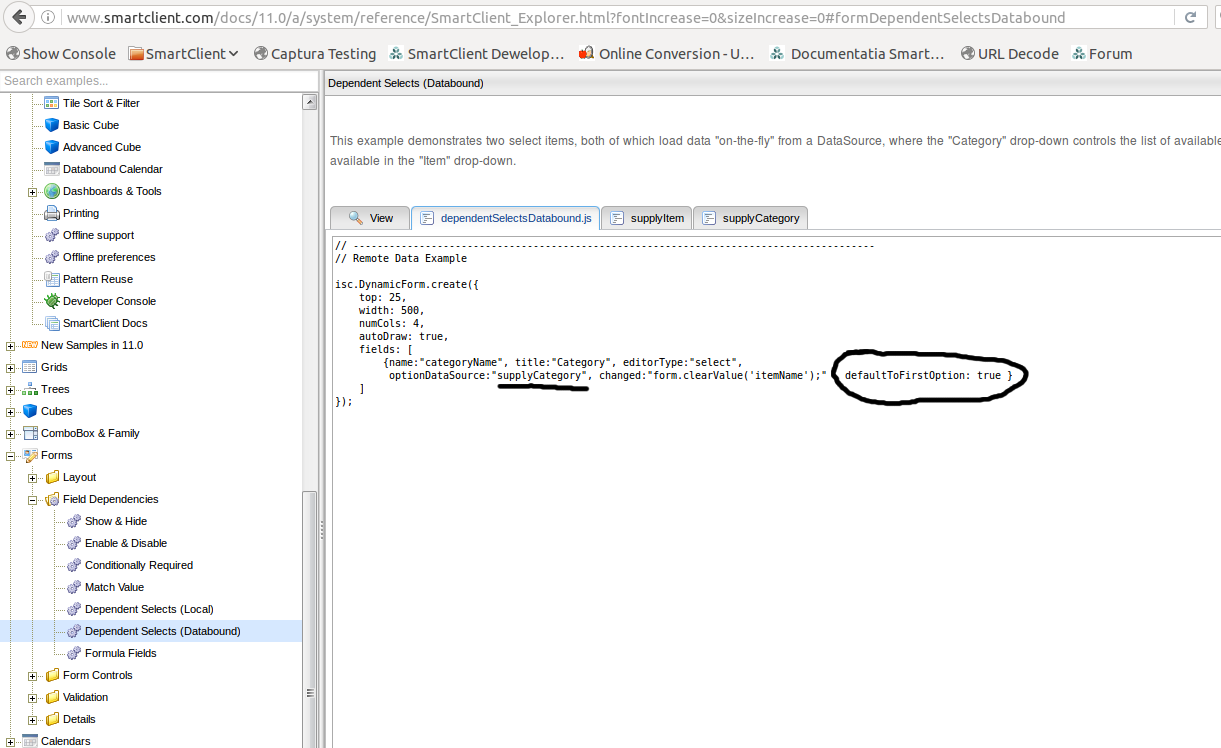This screenshot has height=748, width=1221.
Task: Click the Basic Cube blue icon
Action: 52,125
